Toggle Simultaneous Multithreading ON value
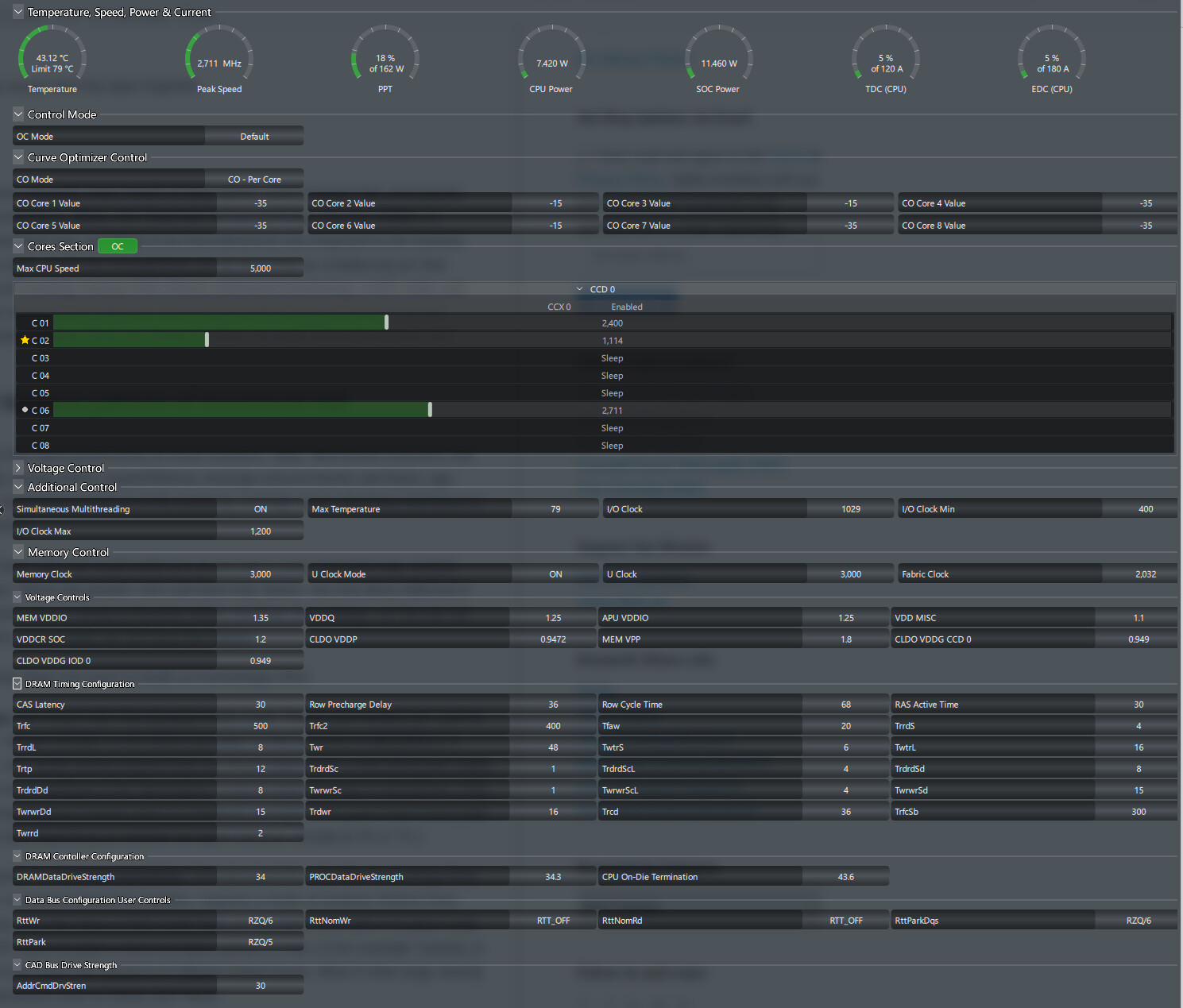Viewport: 1183px width, 1008px height. [x=260, y=509]
